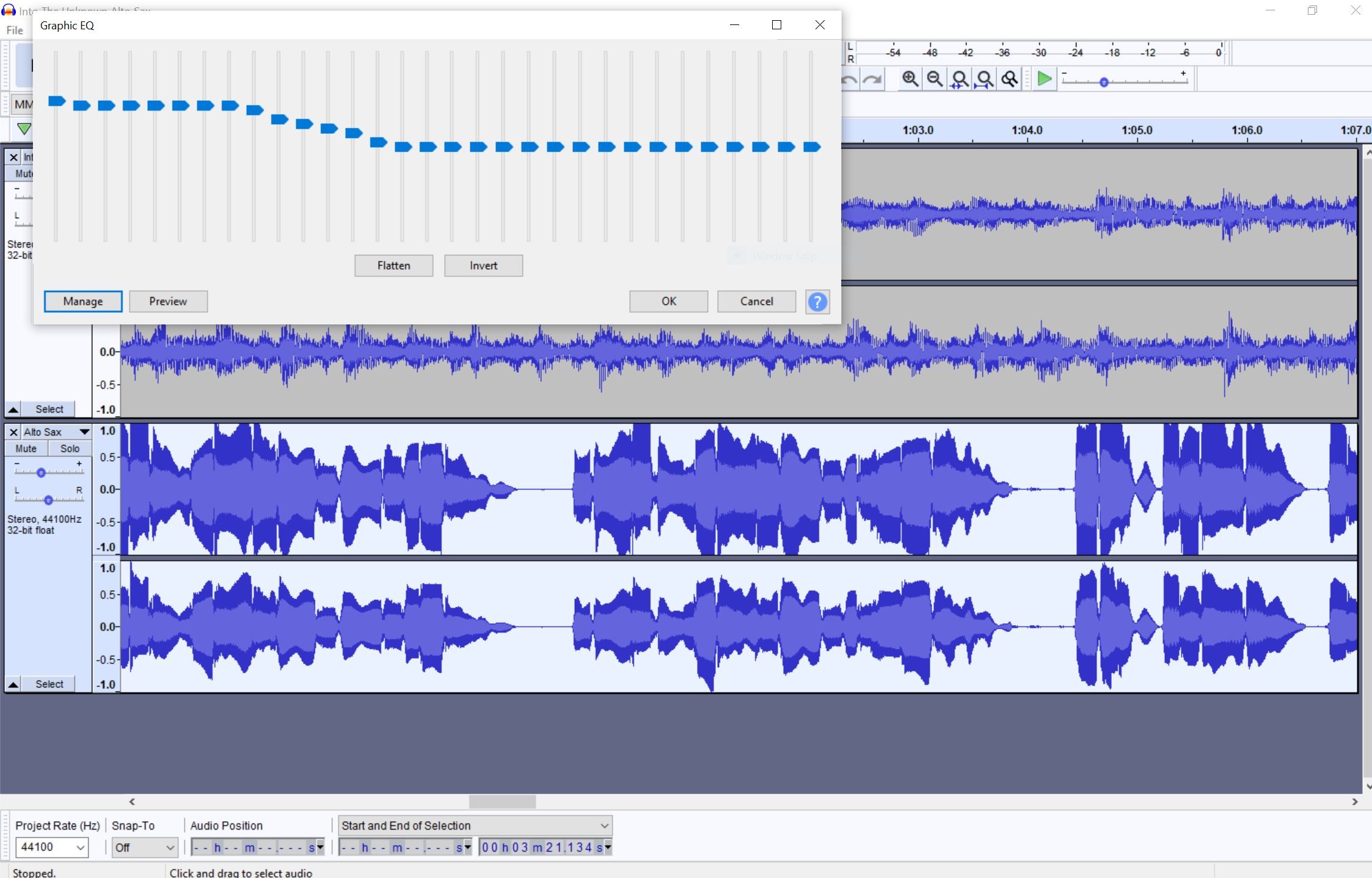1372x878 pixels.
Task: Click the Fit Selection to Width icon
Action: (960, 79)
